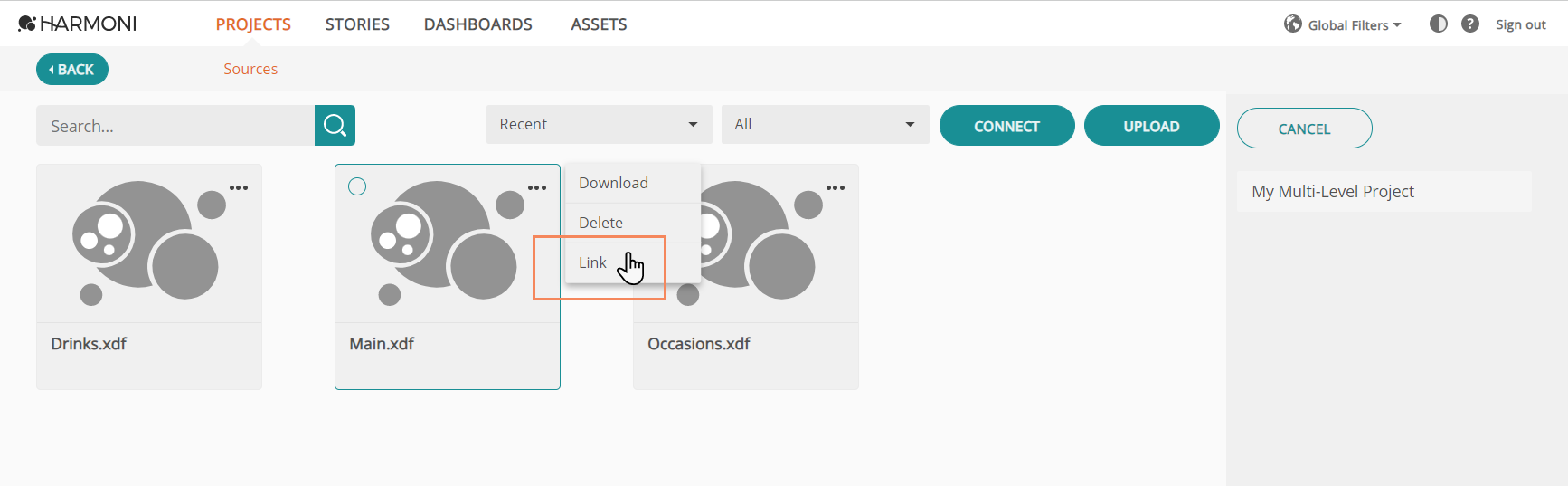Viewport: 1568px width, 486px height.
Task: Click the Sources breadcrumb link
Action: click(x=250, y=69)
